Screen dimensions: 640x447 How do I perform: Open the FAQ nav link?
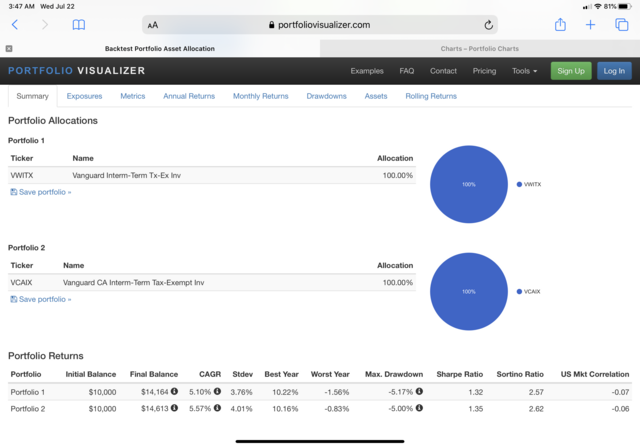coord(407,71)
